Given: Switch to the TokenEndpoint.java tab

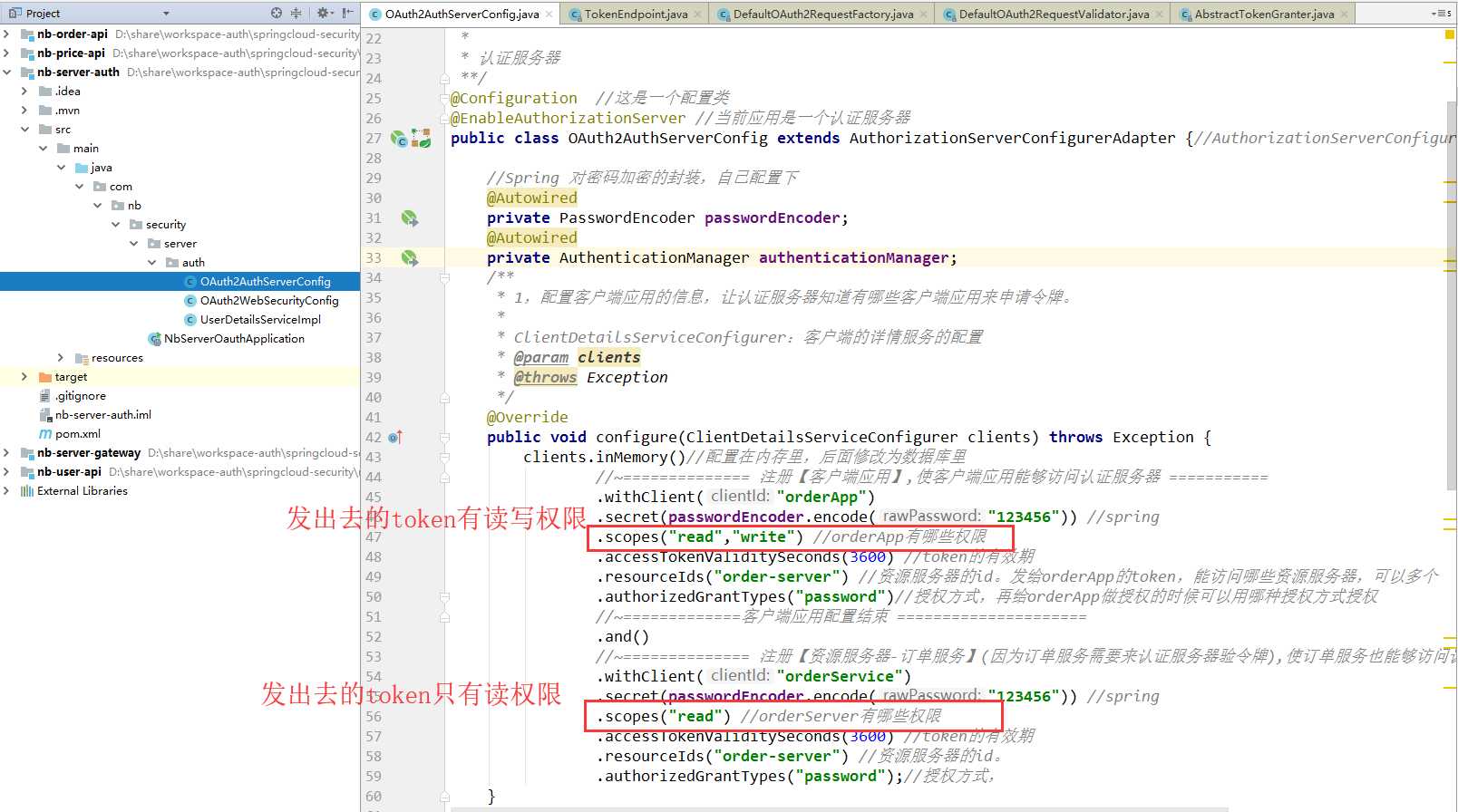Looking at the screenshot, I should click(x=636, y=14).
